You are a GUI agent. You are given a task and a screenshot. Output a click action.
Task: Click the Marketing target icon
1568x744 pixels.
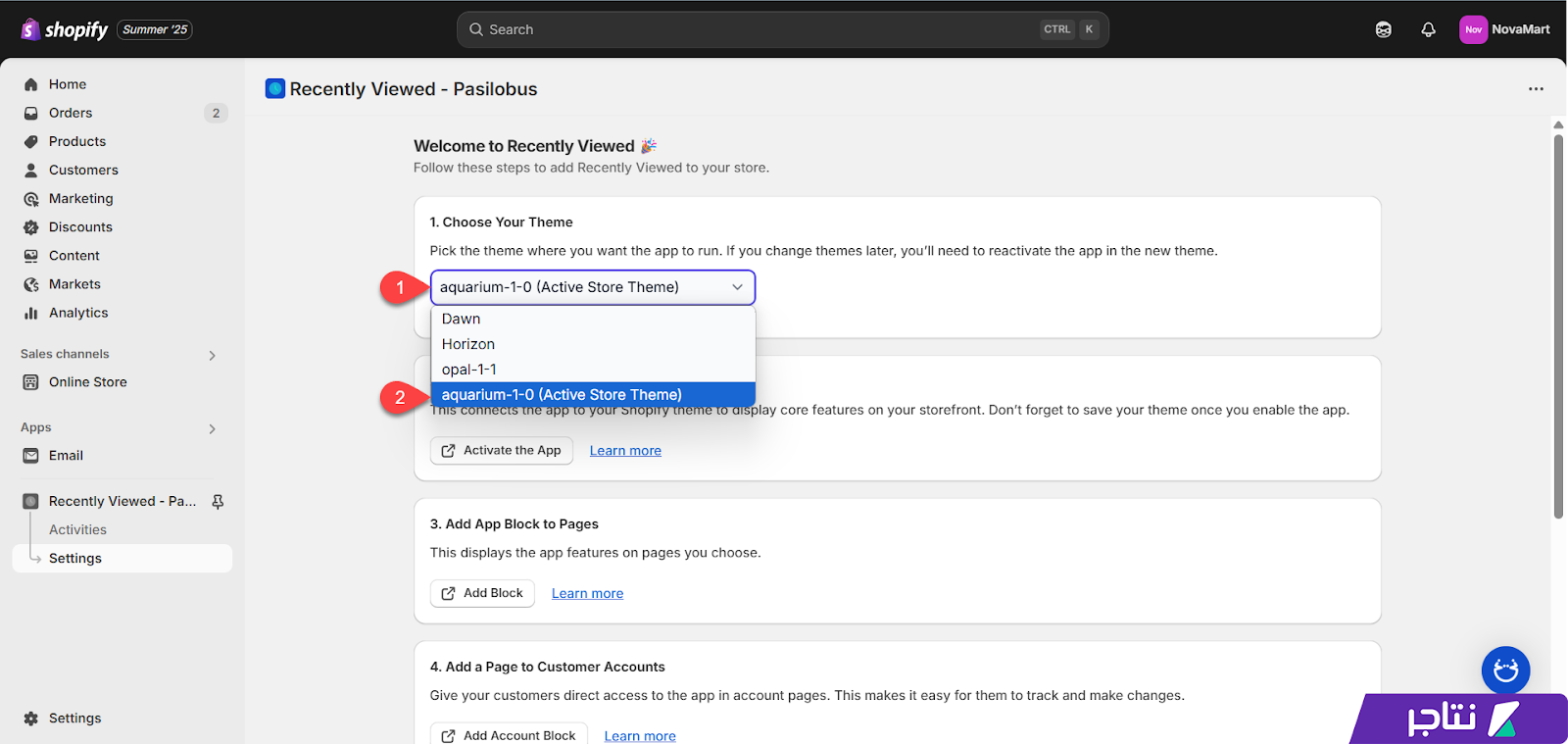click(30, 199)
